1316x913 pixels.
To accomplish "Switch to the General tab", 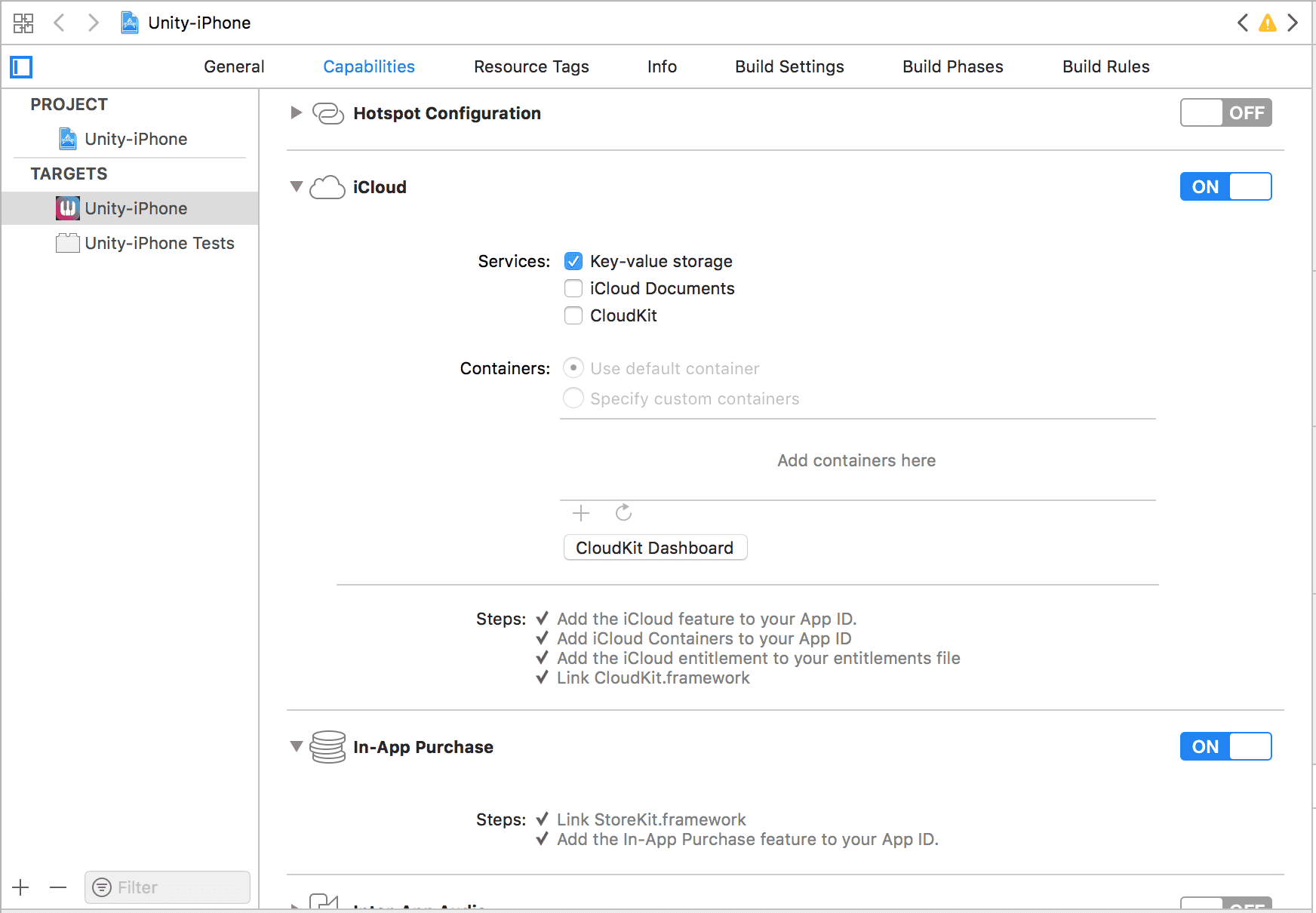I will [x=234, y=66].
